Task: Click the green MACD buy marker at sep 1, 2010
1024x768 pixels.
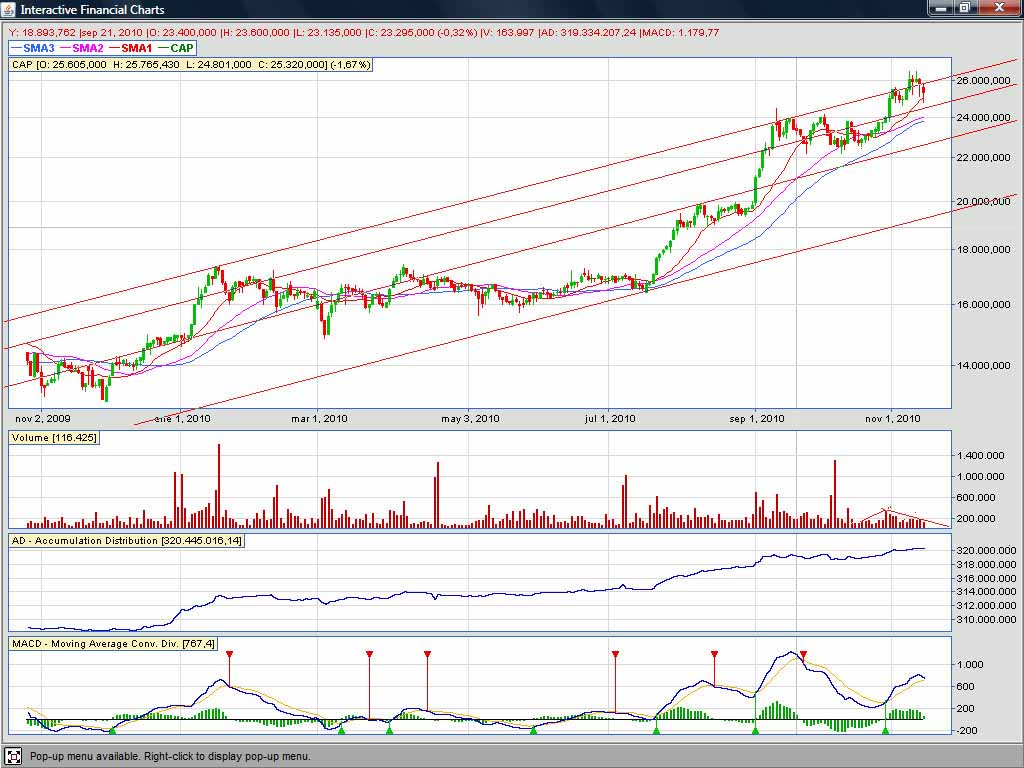Action: (x=756, y=730)
